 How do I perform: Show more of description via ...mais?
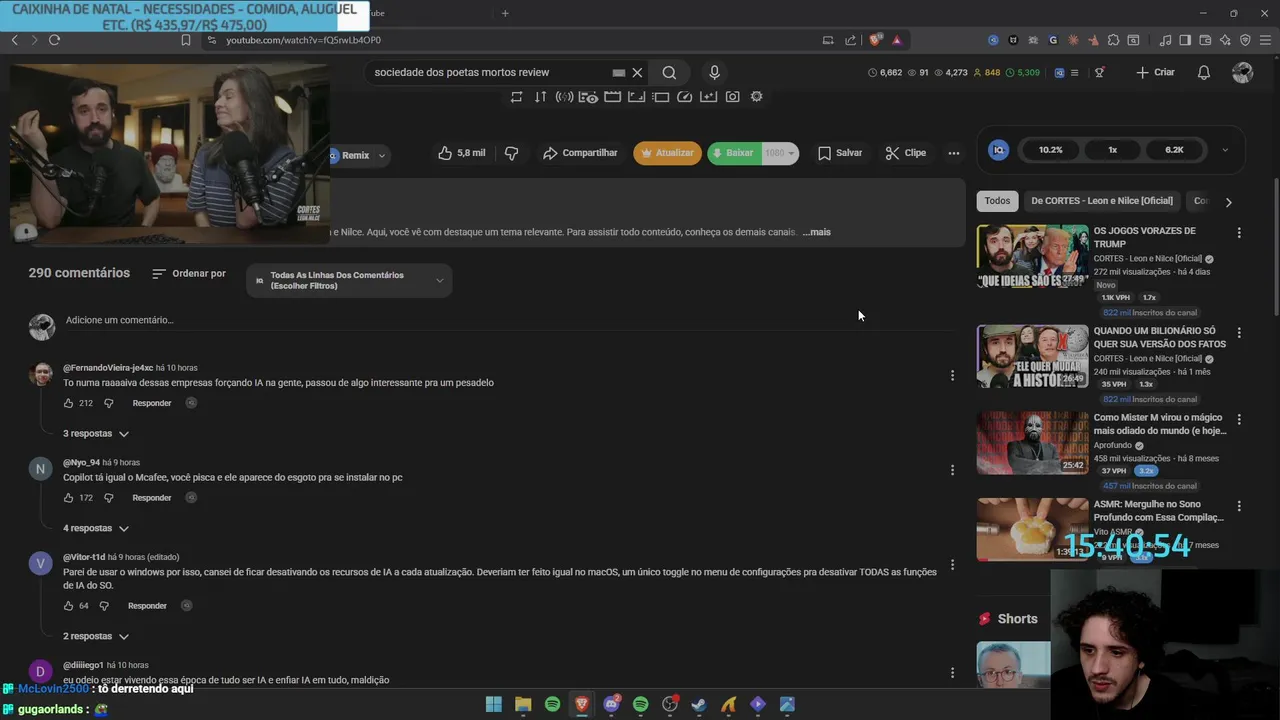click(816, 232)
